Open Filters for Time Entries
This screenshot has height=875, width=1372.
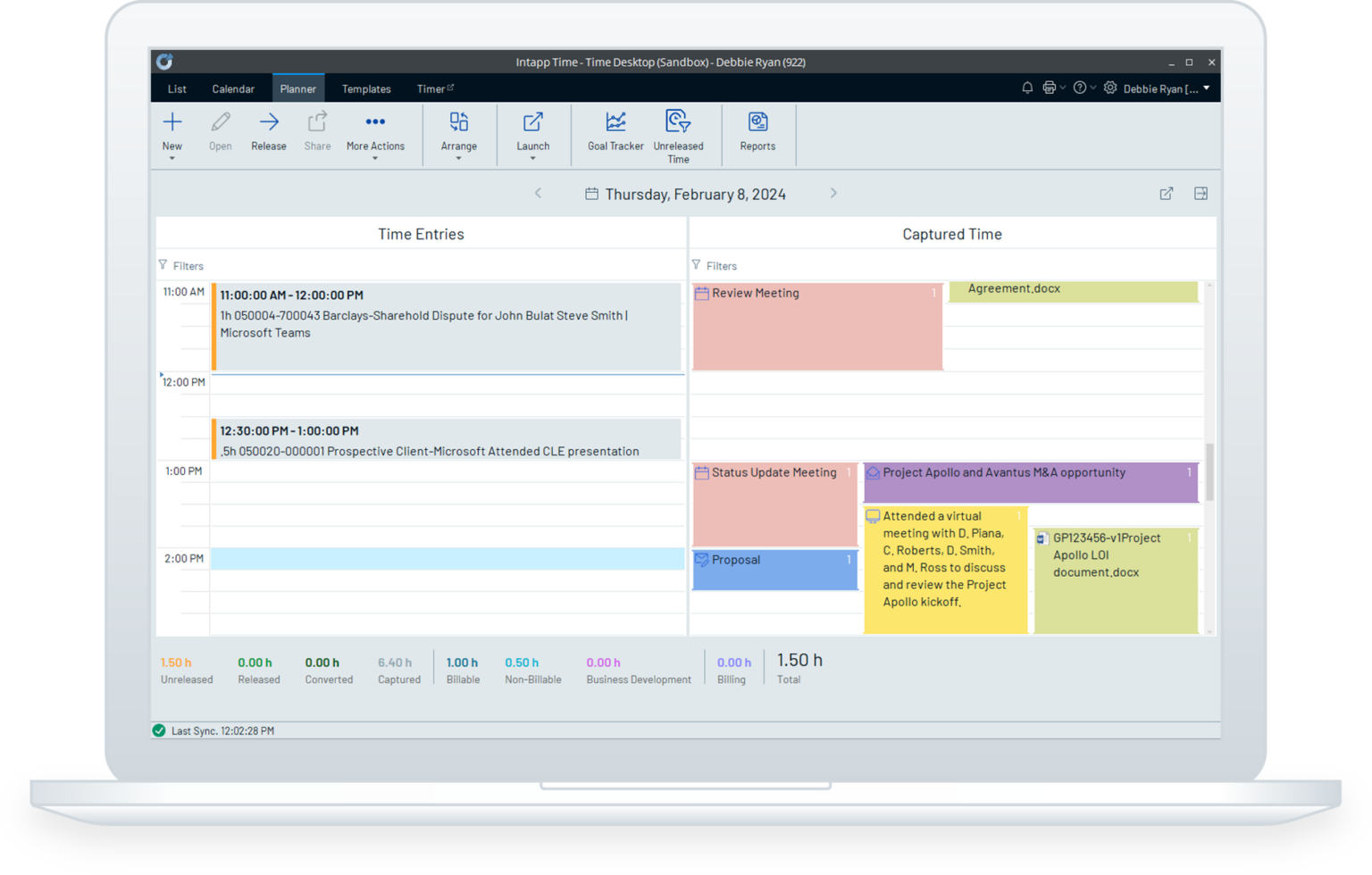(181, 265)
